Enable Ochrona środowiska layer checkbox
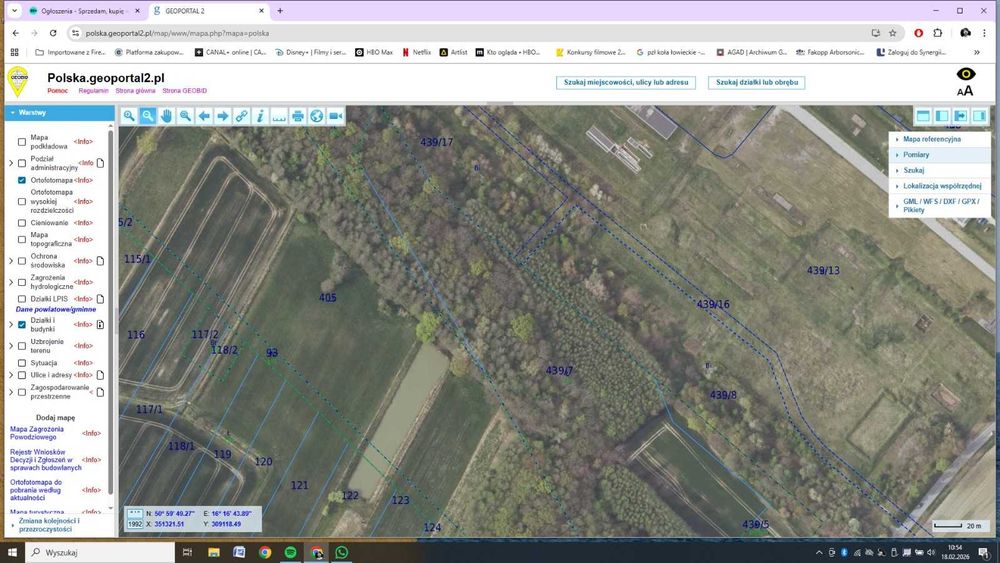The height and width of the screenshot is (563, 1000). [x=22, y=261]
